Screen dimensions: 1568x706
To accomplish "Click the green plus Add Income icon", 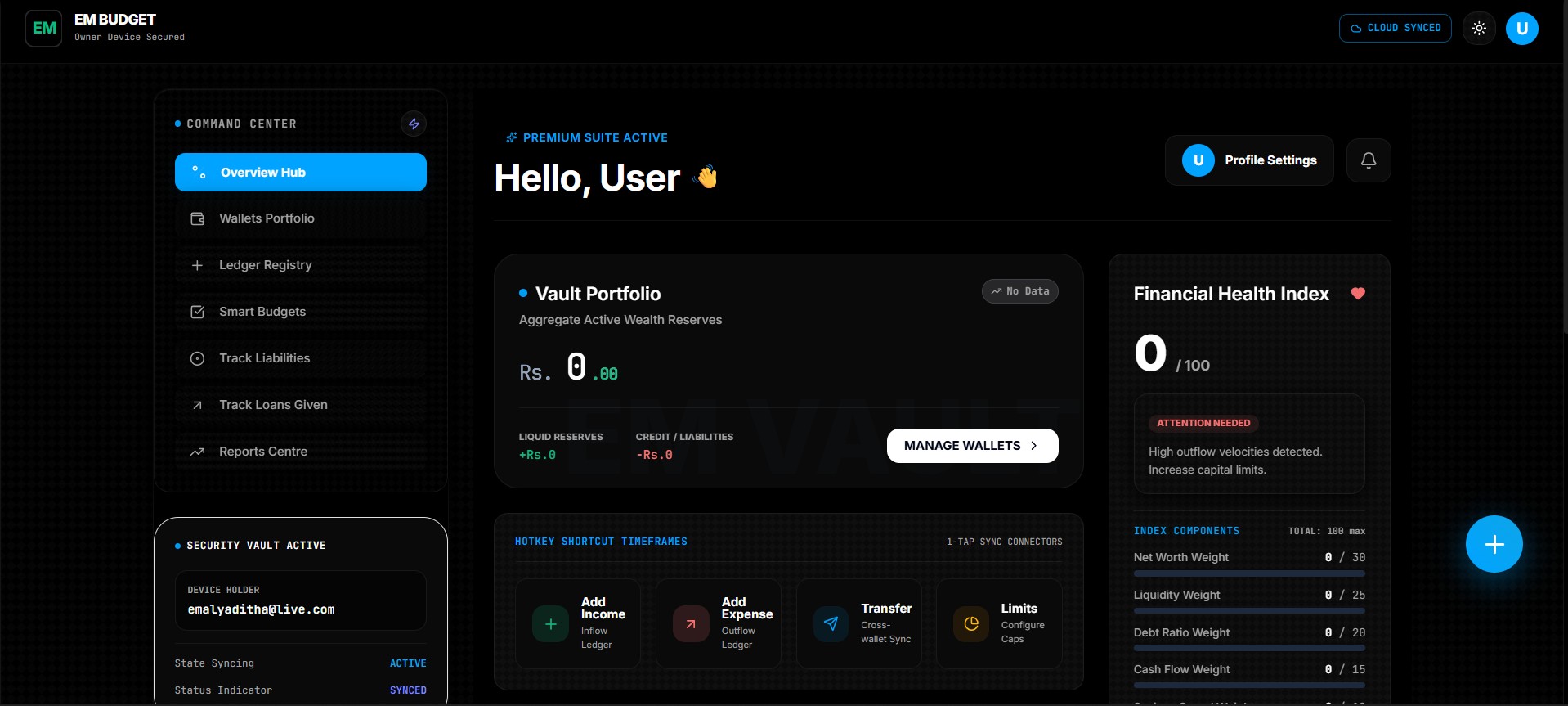I will coord(551,624).
